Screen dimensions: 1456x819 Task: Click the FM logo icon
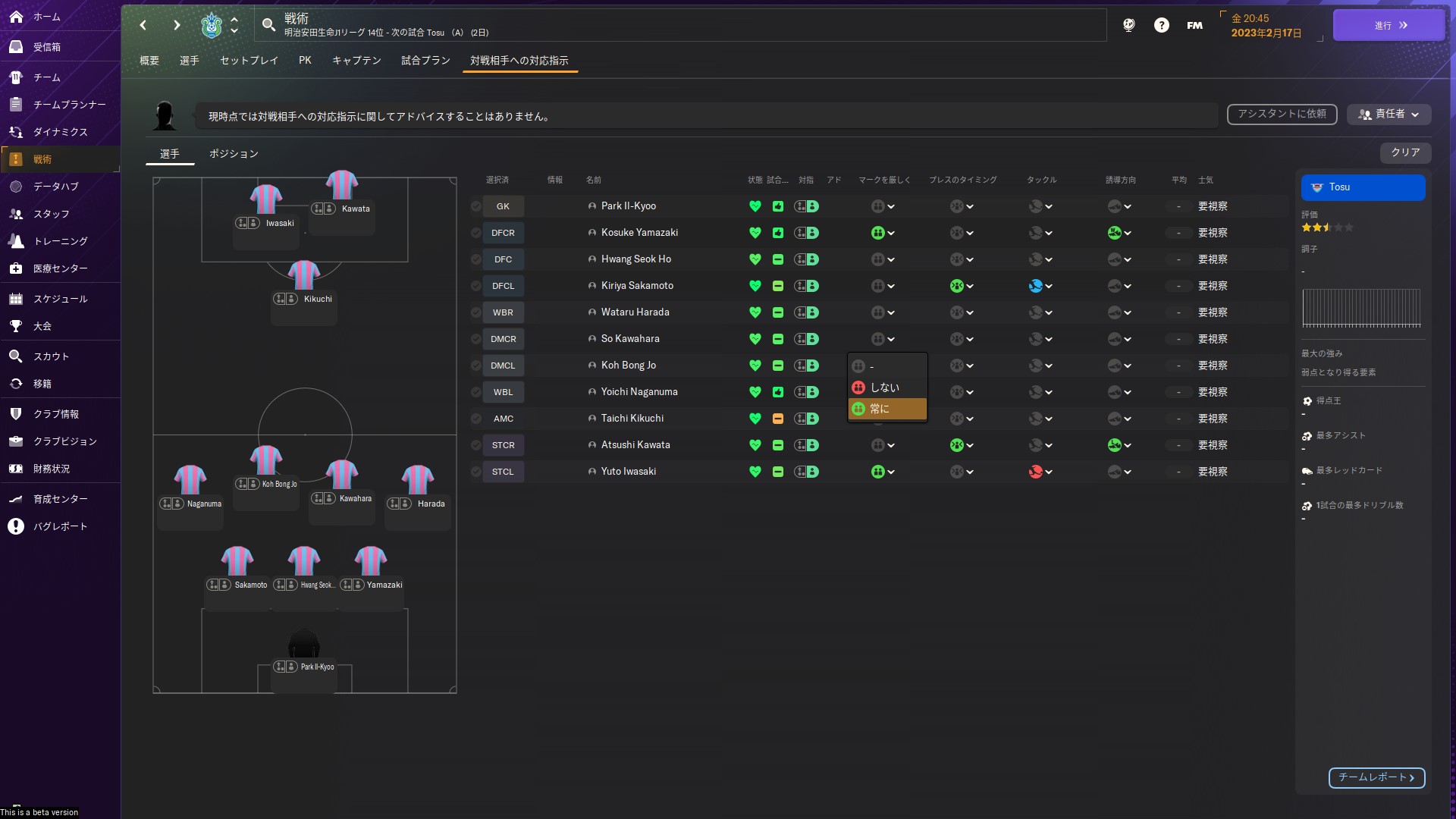[1194, 25]
